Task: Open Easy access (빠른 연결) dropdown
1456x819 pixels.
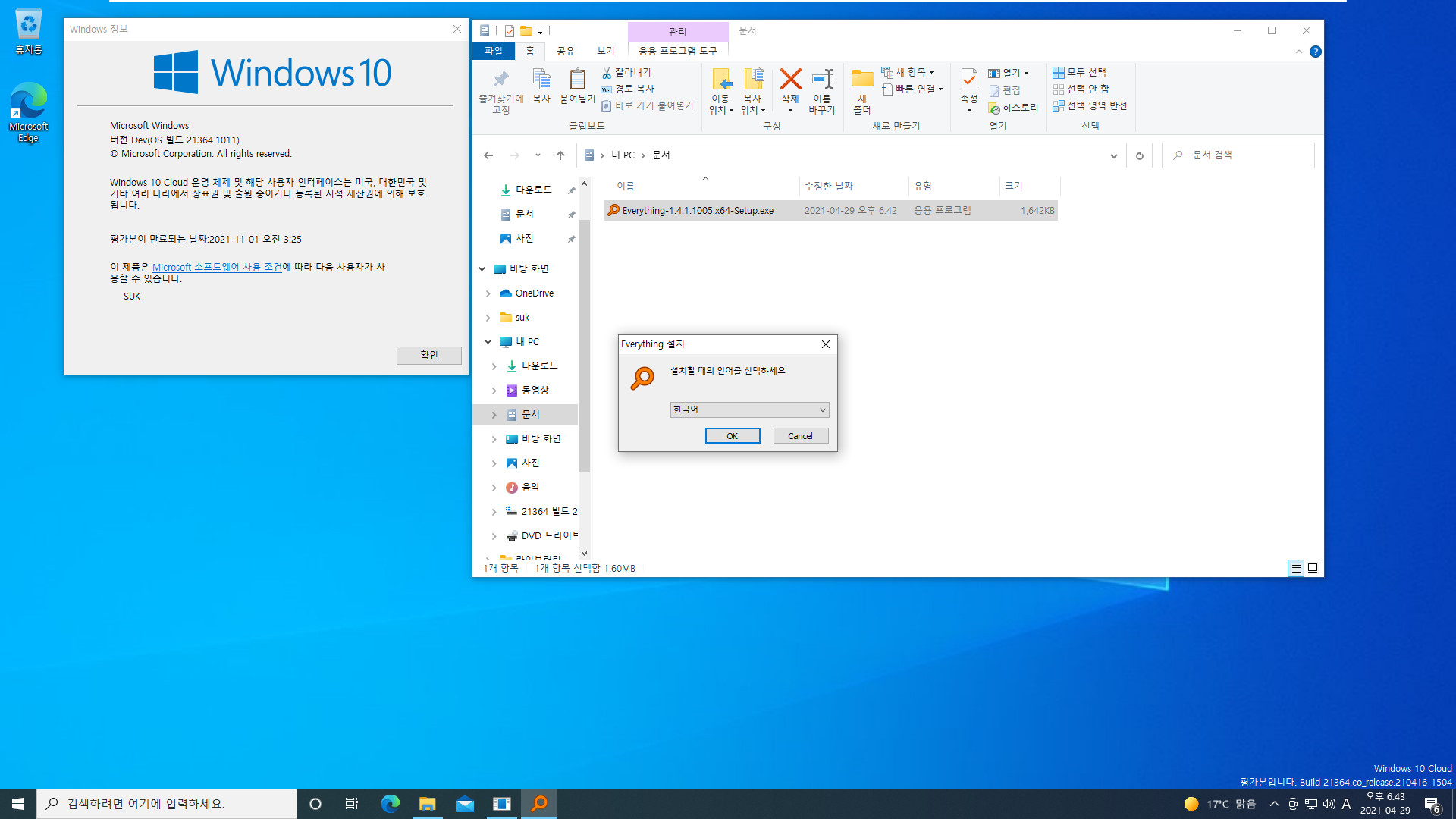Action: [x=913, y=89]
